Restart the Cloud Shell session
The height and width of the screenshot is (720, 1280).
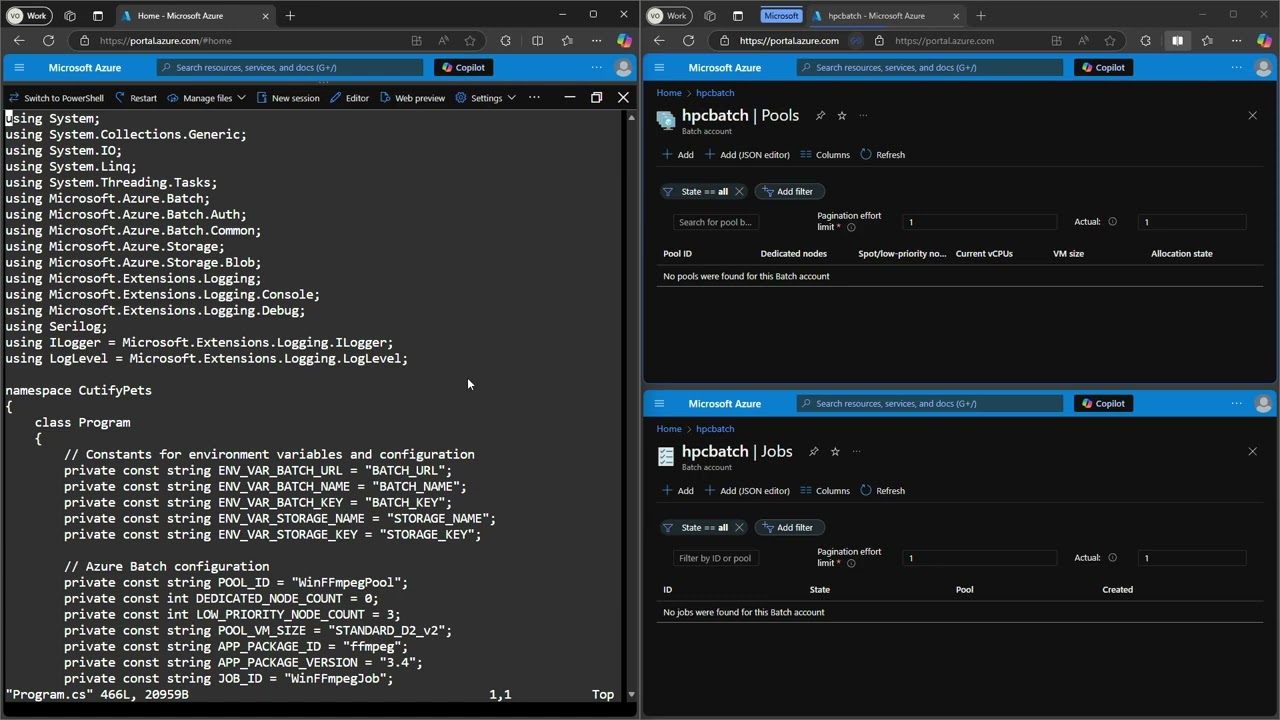(136, 98)
